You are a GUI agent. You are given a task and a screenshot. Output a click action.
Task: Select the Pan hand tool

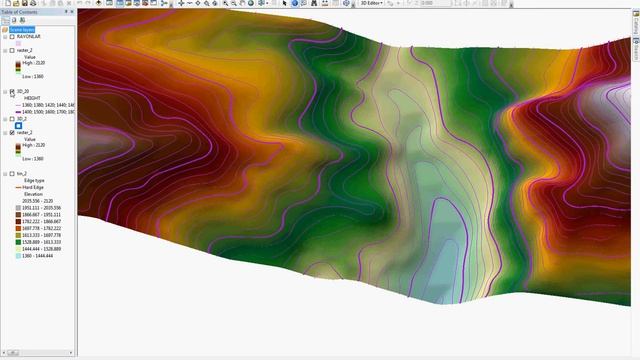[x=242, y=3]
